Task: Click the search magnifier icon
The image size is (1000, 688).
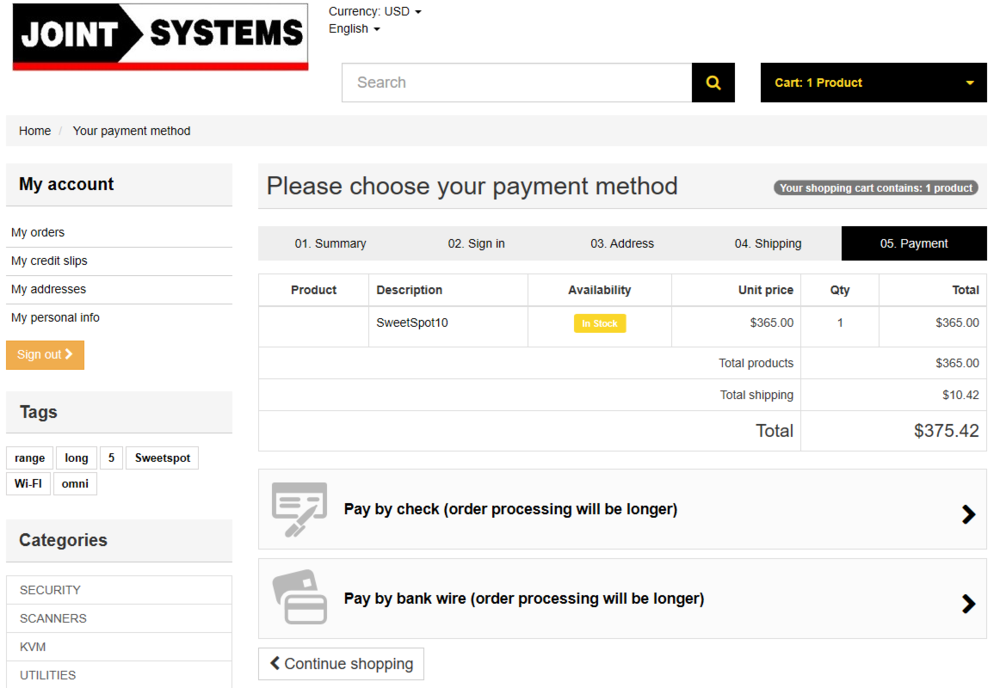Action: (x=712, y=82)
